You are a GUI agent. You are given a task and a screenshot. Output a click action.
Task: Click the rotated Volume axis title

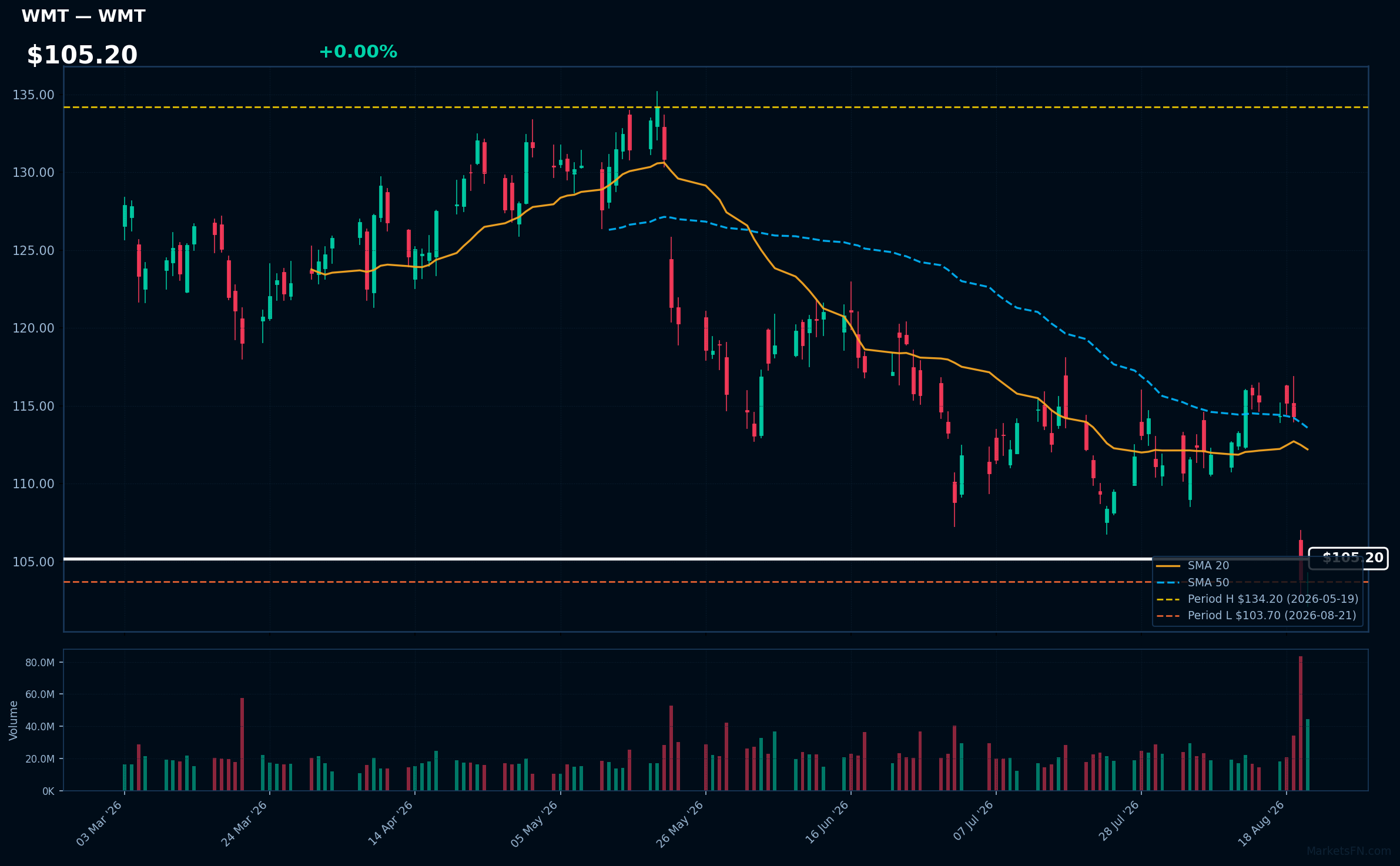pos(14,720)
